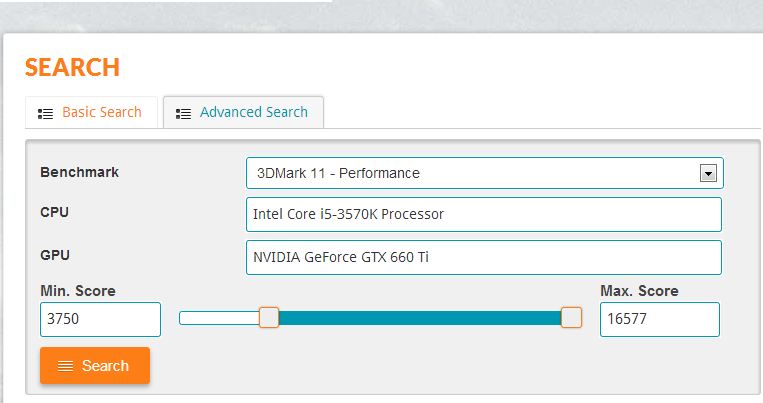Click the orange SEARCH heading
The image size is (763, 403).
(x=72, y=67)
